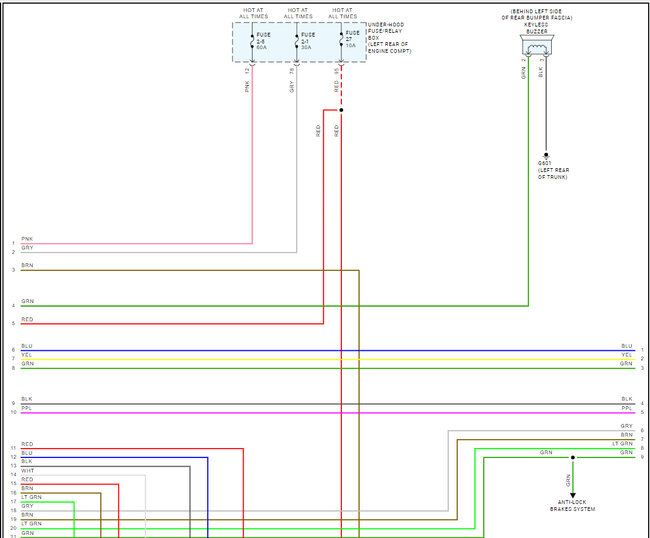This screenshot has height=538, width=650.
Task: Click right-side 'LT GRN' label at pin 8
Action: pyautogui.click(x=623, y=444)
